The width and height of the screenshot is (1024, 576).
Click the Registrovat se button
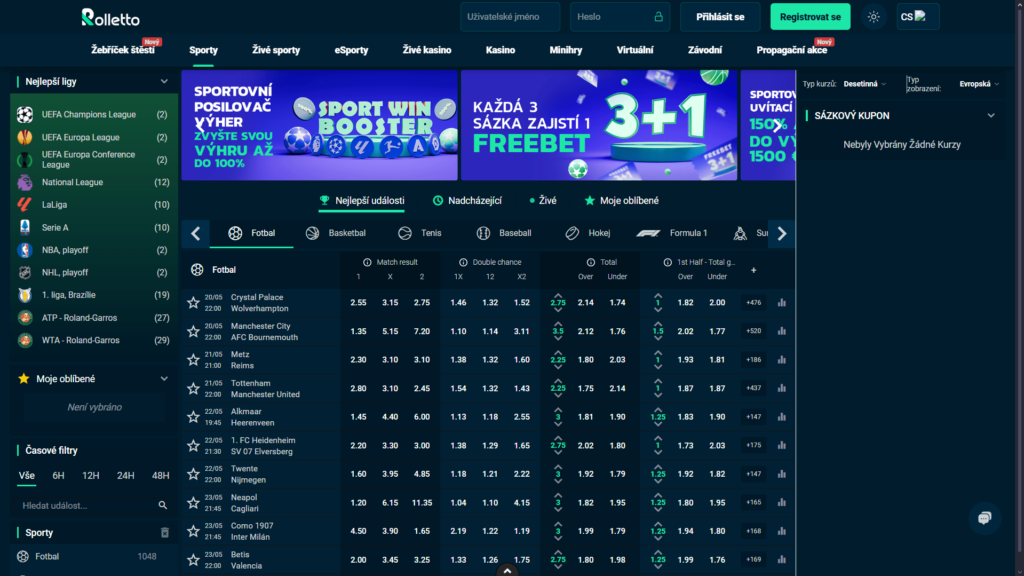[x=810, y=17]
